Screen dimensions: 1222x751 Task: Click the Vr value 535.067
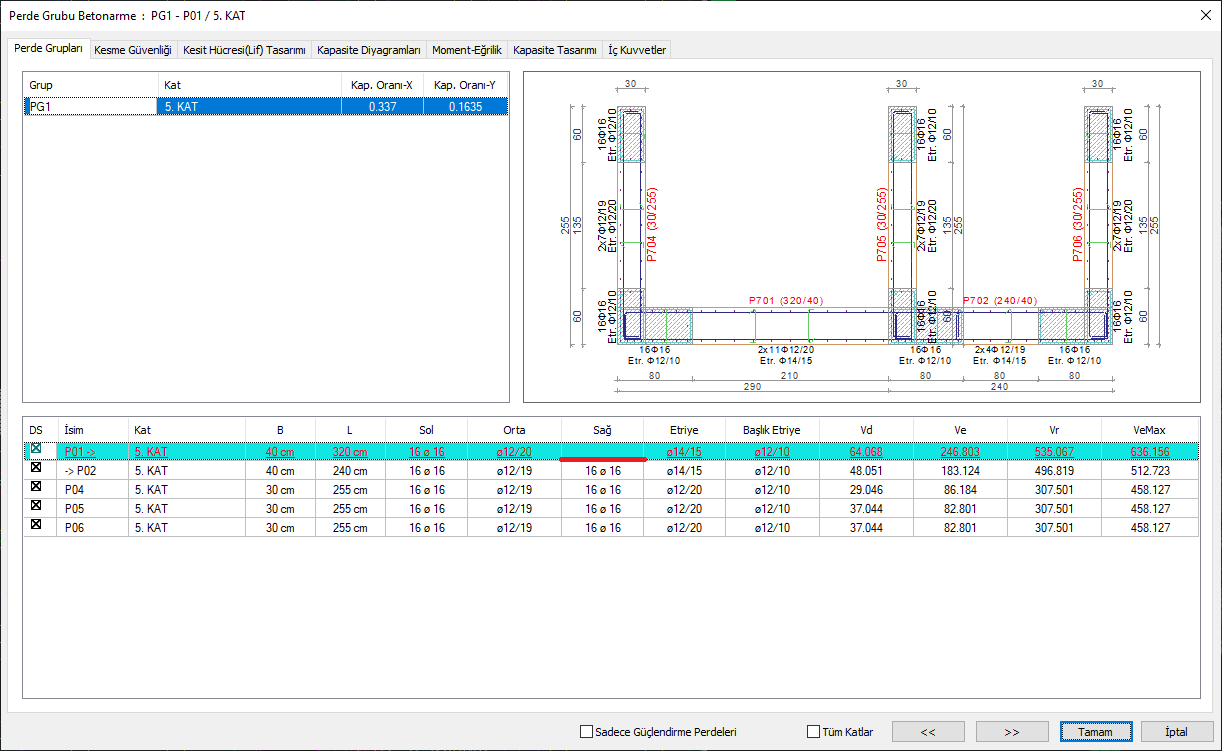pos(1054,452)
